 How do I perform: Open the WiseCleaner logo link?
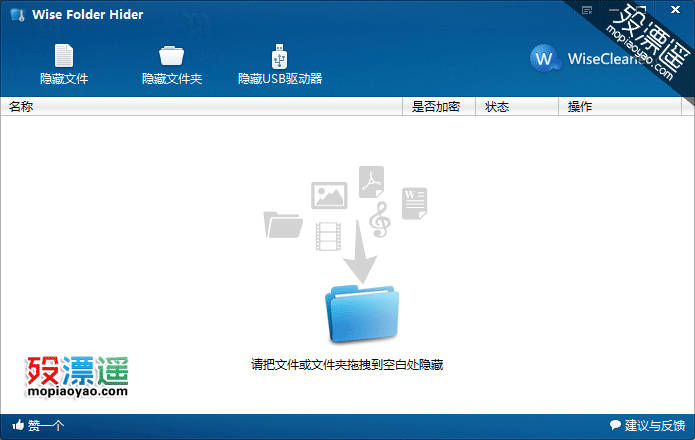pyautogui.click(x=587, y=58)
